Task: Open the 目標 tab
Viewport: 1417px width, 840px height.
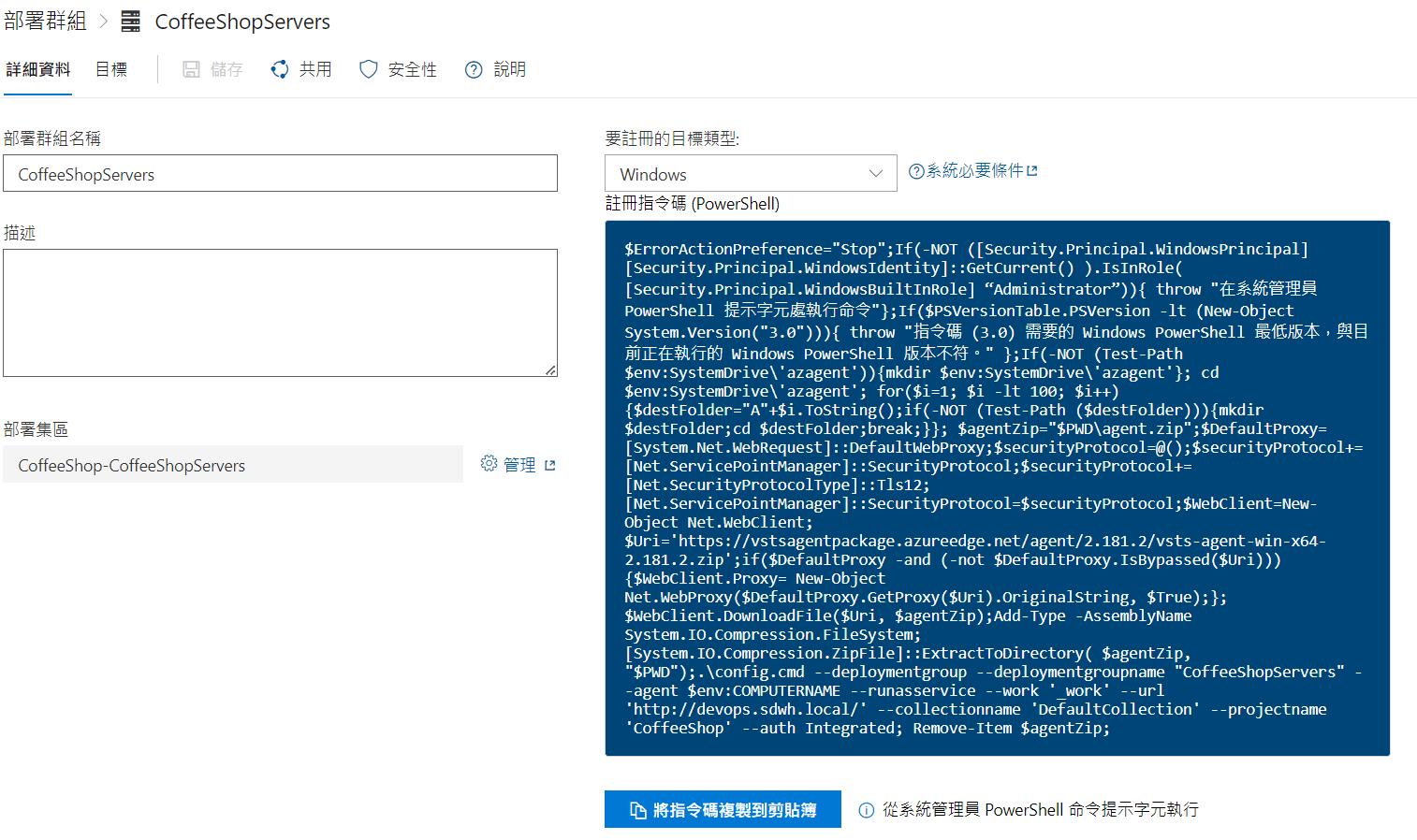Action: (111, 69)
